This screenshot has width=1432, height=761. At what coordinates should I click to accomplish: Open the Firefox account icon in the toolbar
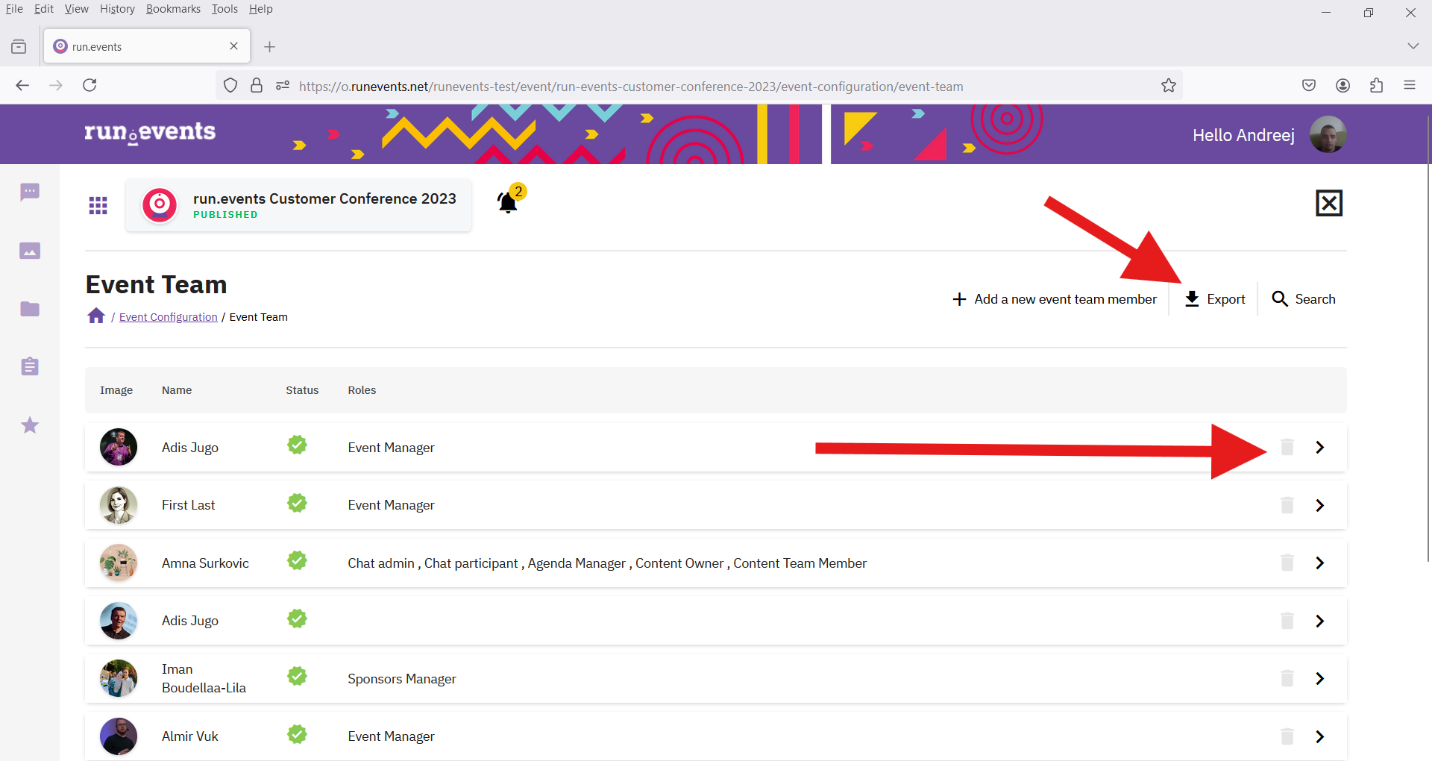(1343, 86)
